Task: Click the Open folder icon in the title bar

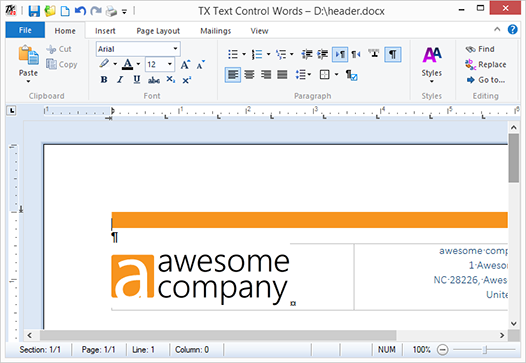Action: click(50, 11)
